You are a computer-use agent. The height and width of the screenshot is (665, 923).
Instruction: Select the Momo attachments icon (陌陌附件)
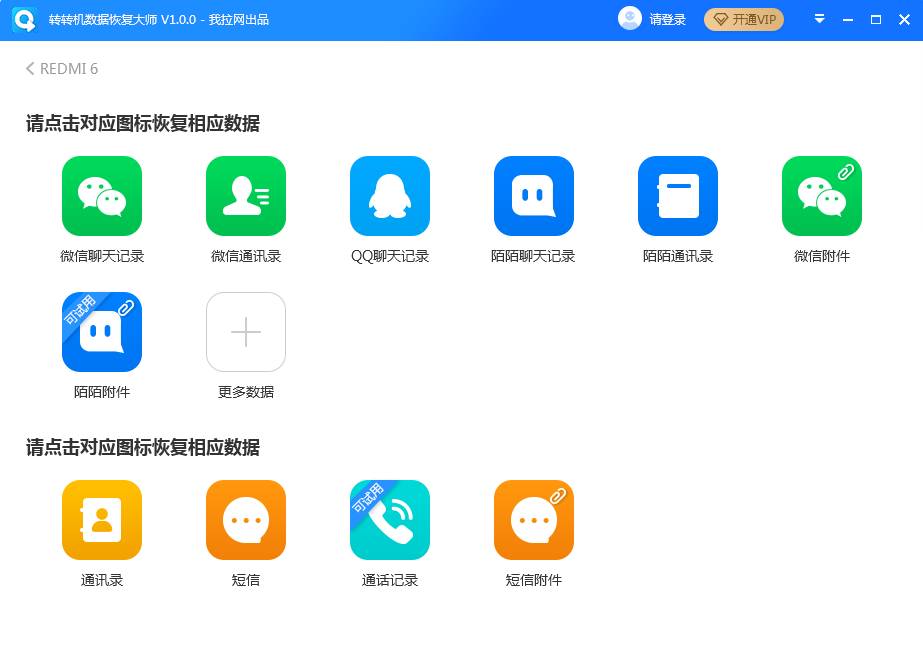102,332
